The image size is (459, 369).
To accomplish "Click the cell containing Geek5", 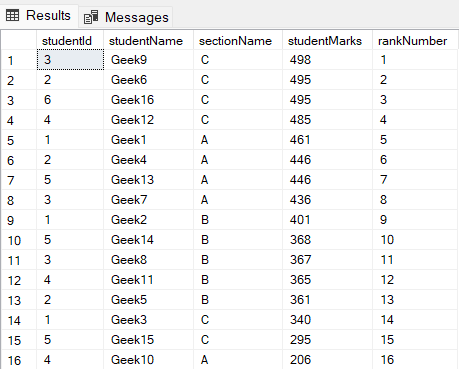I will 149,300.
